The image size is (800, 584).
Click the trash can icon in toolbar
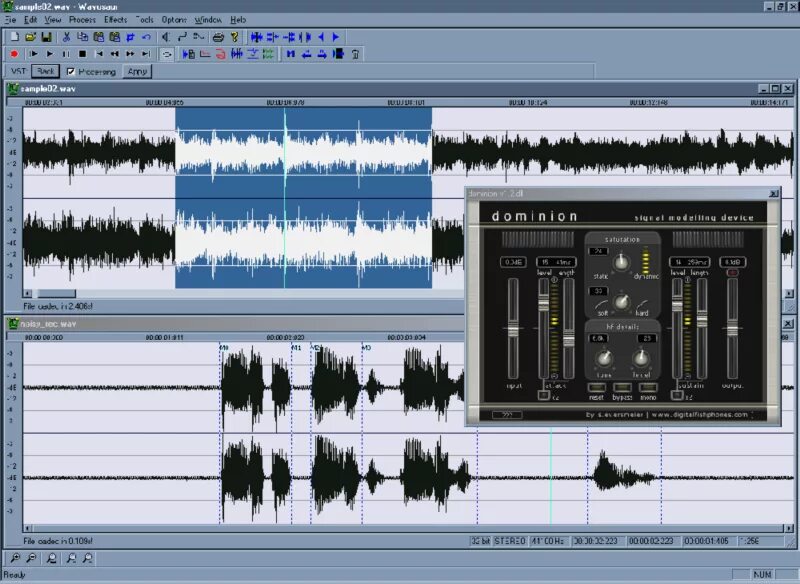click(356, 54)
